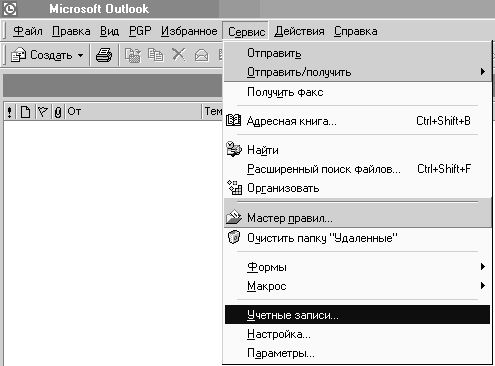Close the open Сервис menu
Image resolution: width=495 pixels, height=366 pixels.
tap(246, 31)
